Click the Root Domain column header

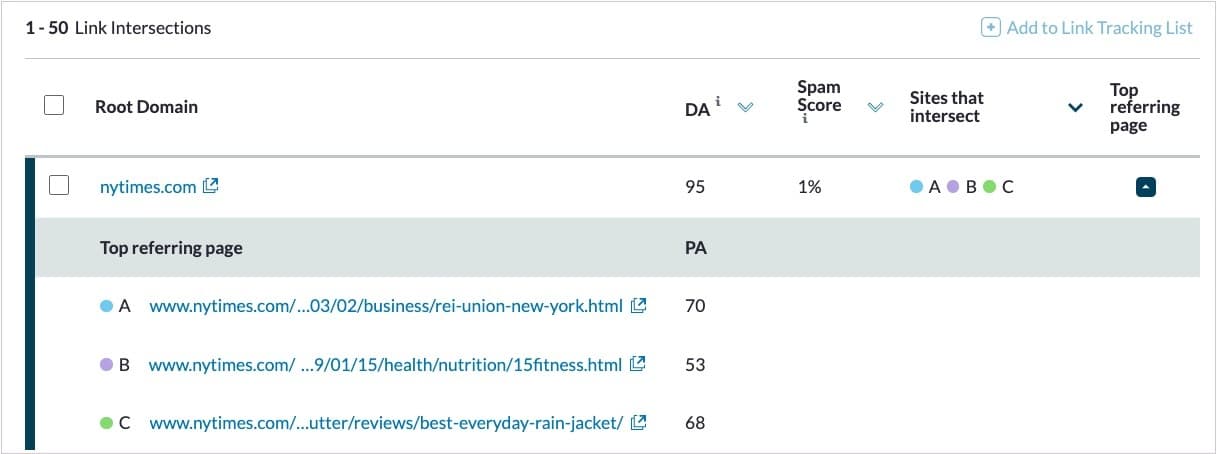click(146, 107)
